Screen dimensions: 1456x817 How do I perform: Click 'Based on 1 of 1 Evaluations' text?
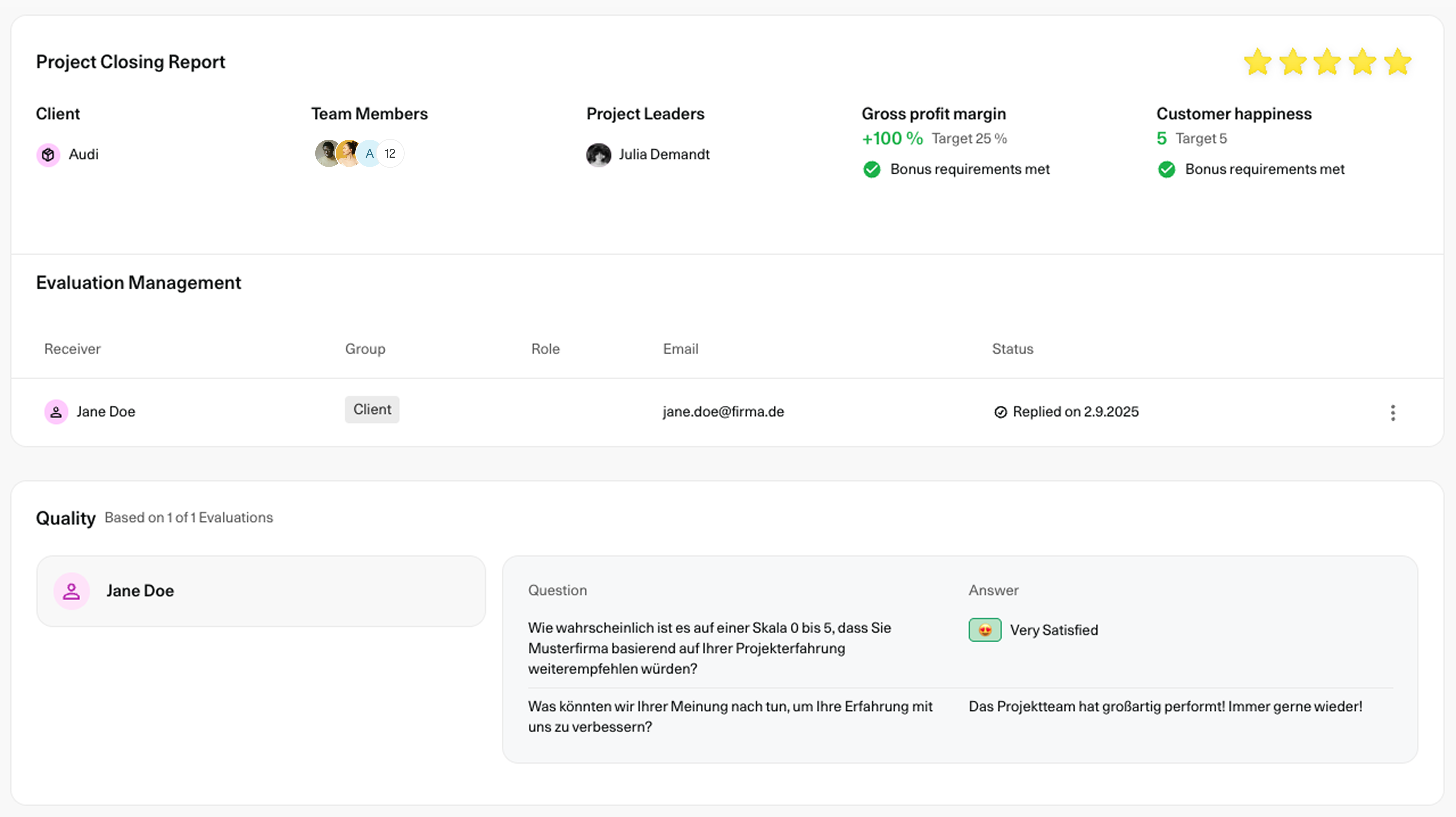189,518
